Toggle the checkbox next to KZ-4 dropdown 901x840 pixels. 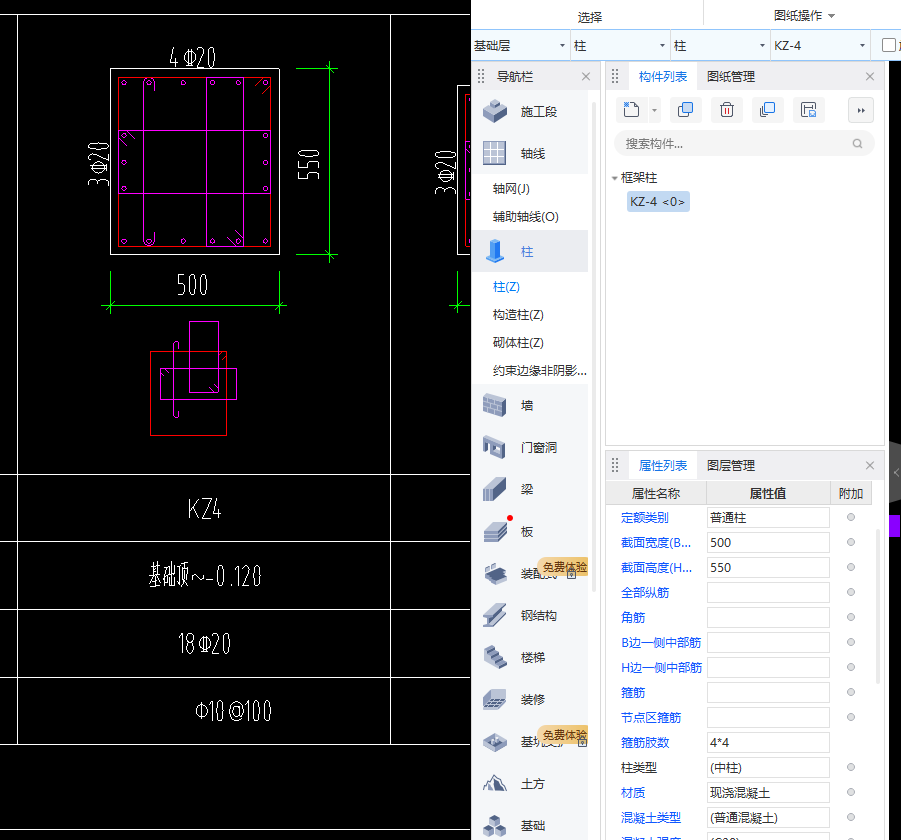pos(888,45)
